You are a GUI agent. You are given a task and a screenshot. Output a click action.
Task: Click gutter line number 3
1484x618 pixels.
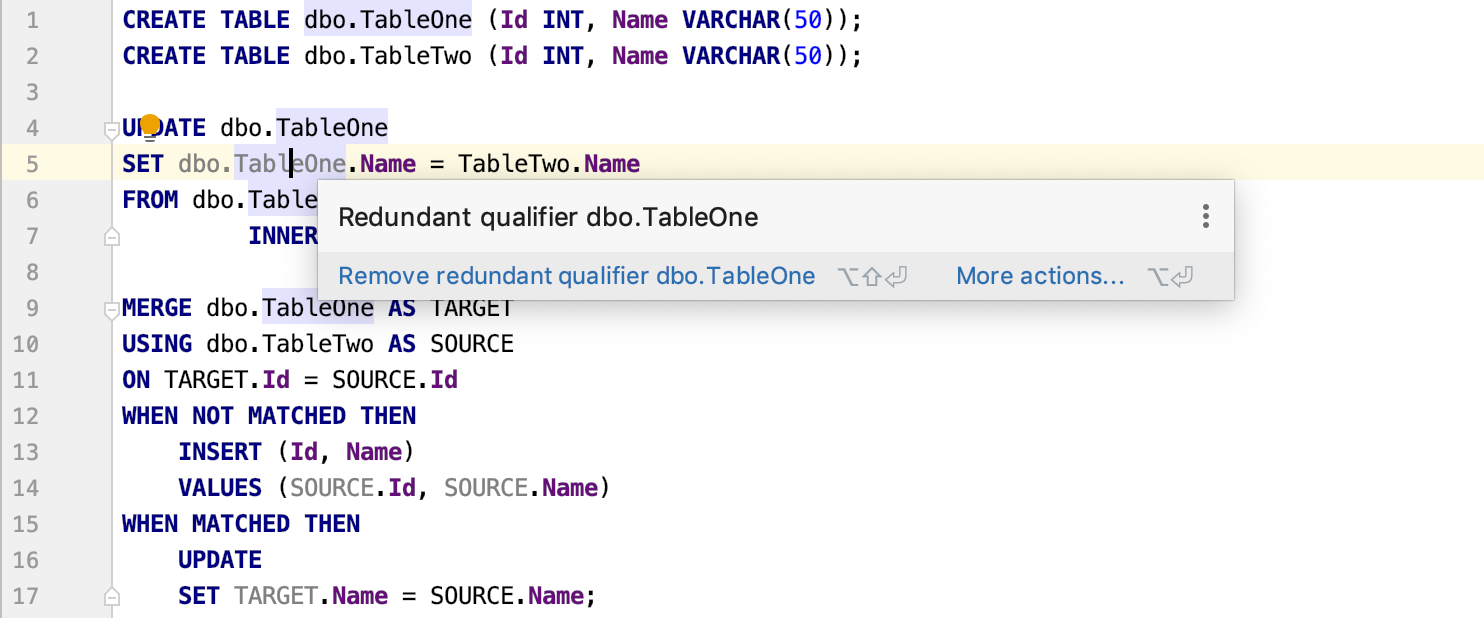33,92
